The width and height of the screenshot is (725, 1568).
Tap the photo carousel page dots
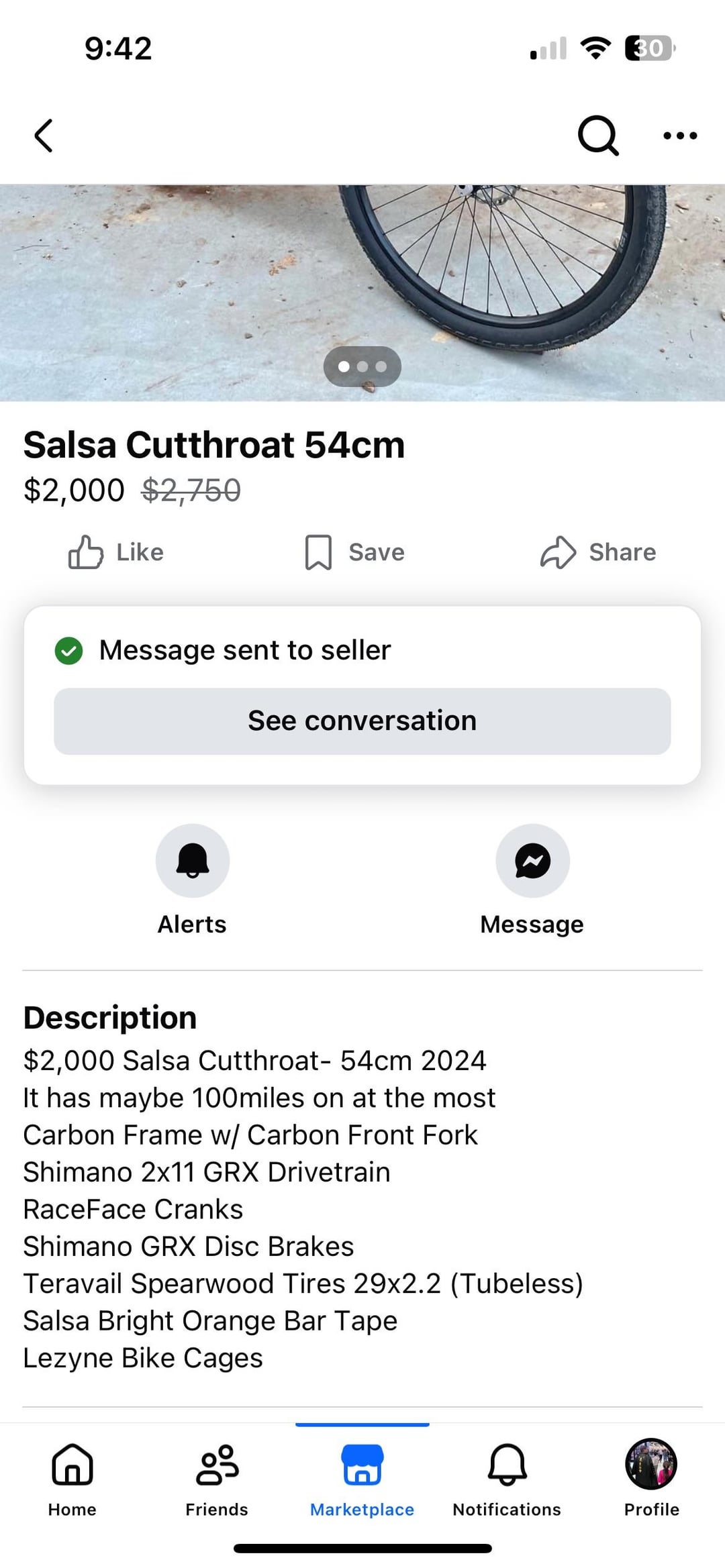[x=362, y=366]
